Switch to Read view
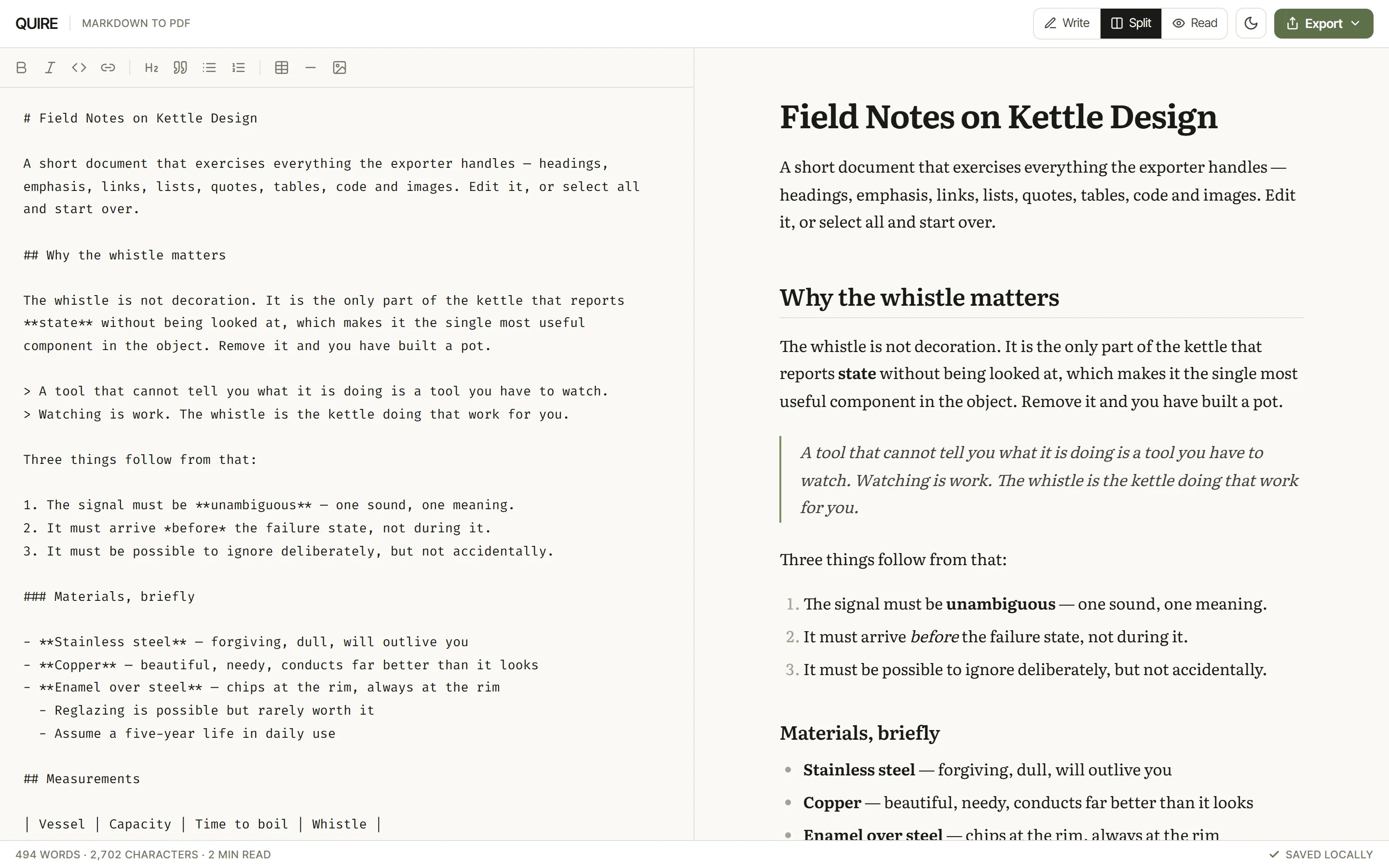 [x=1195, y=24]
